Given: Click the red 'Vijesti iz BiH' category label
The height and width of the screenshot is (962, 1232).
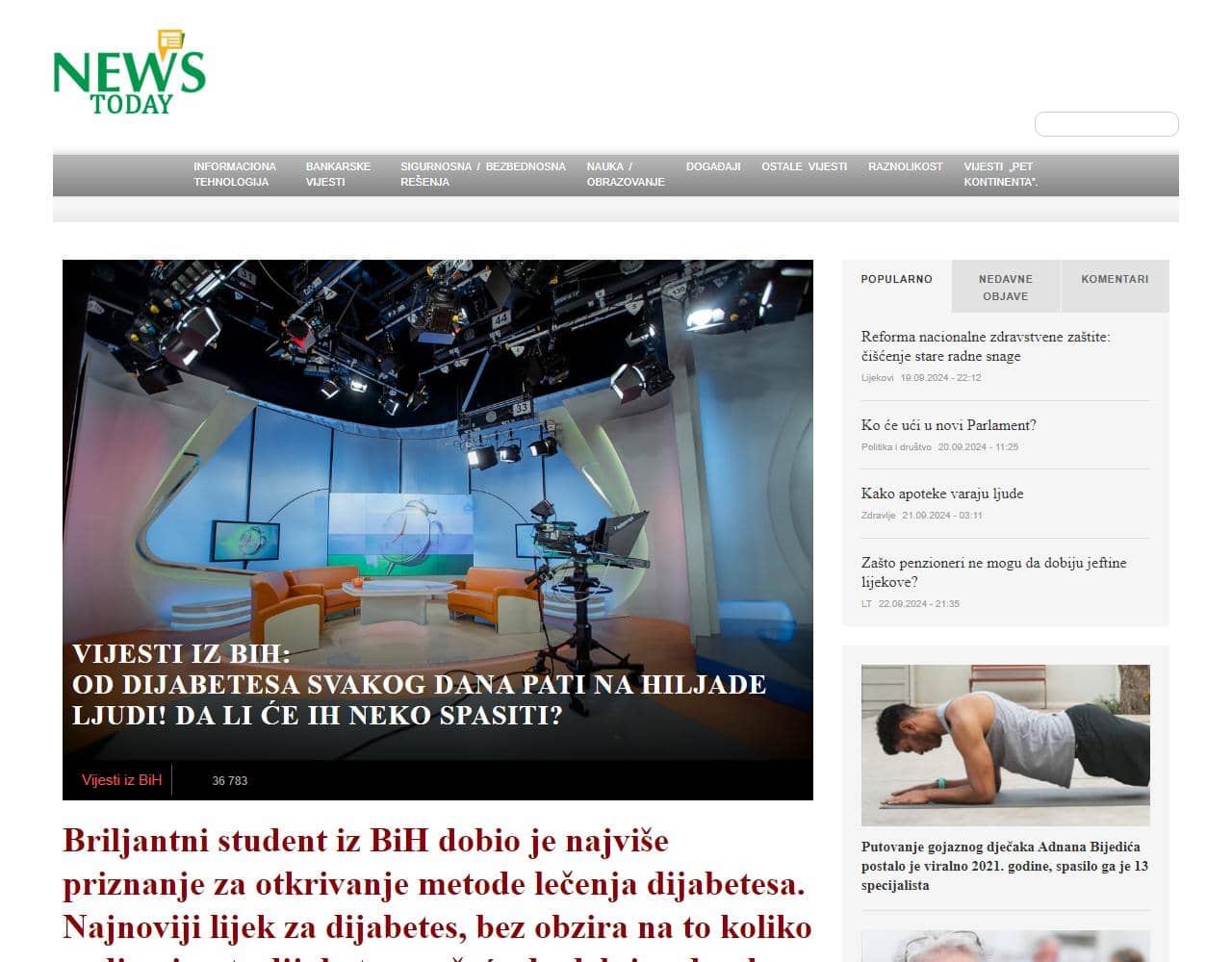Looking at the screenshot, I should (121, 780).
